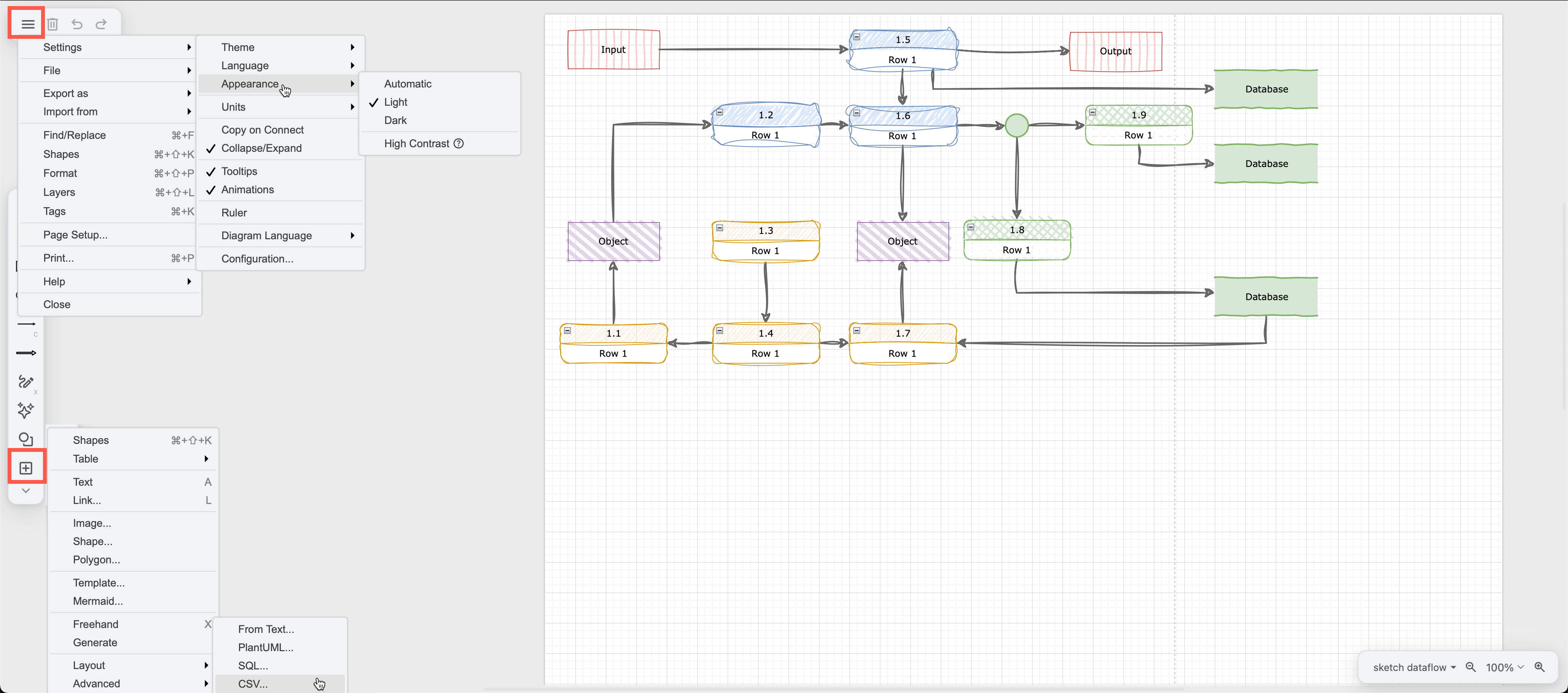Expand the Import from submenu
The height and width of the screenshot is (693, 1568).
point(110,111)
